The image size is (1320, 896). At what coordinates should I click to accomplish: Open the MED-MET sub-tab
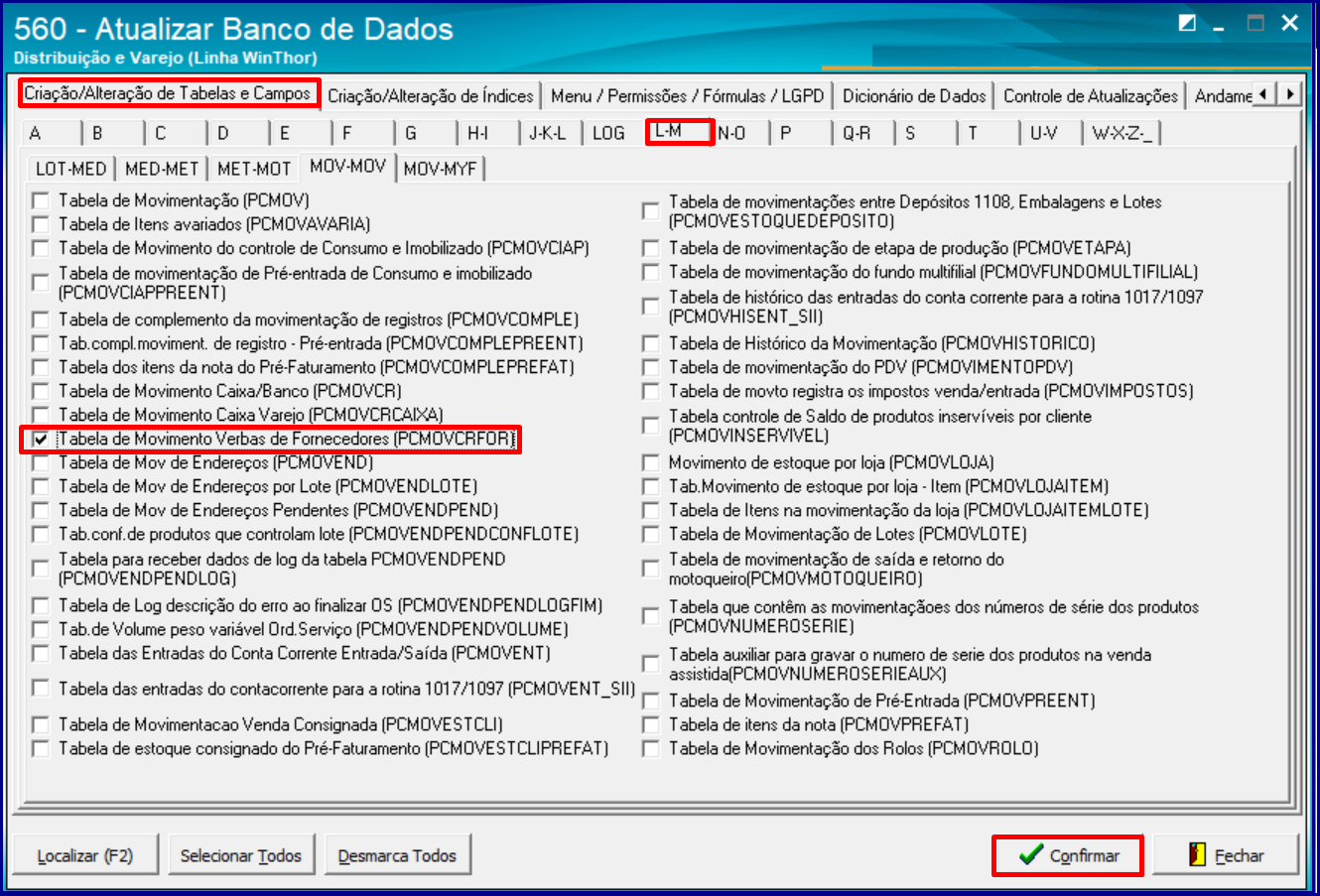pyautogui.click(x=162, y=169)
